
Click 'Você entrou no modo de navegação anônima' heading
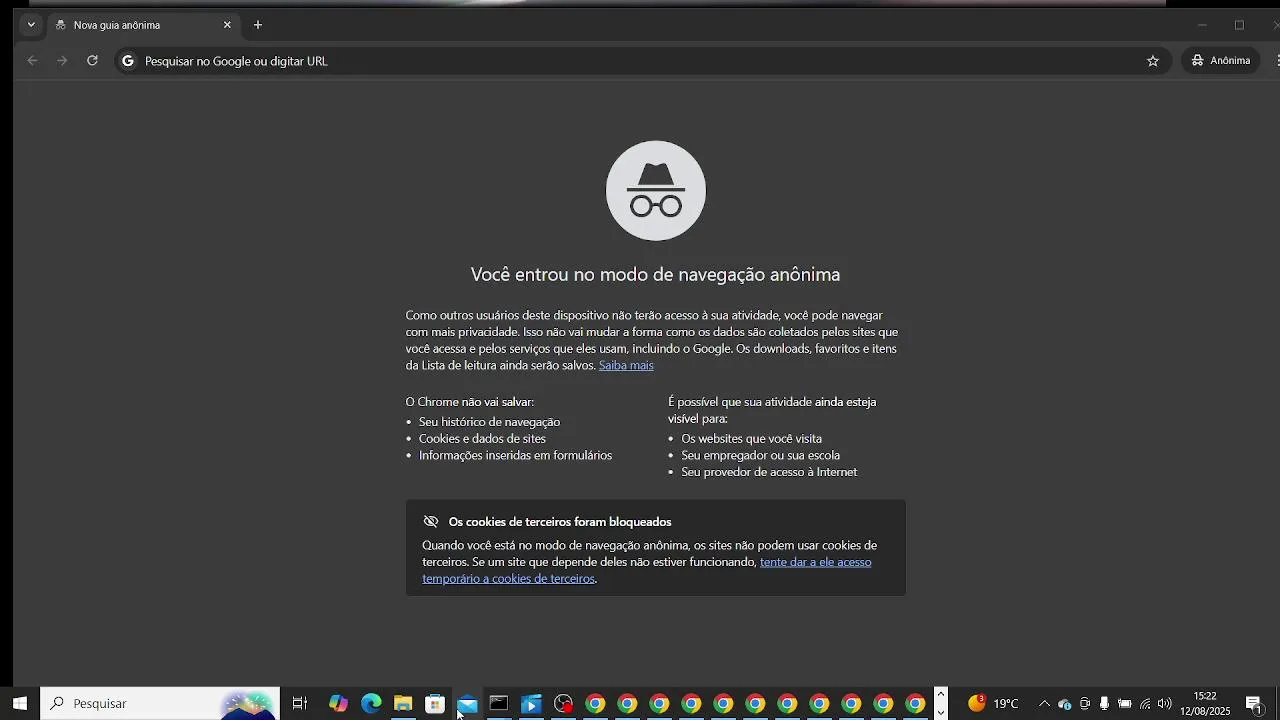(655, 274)
